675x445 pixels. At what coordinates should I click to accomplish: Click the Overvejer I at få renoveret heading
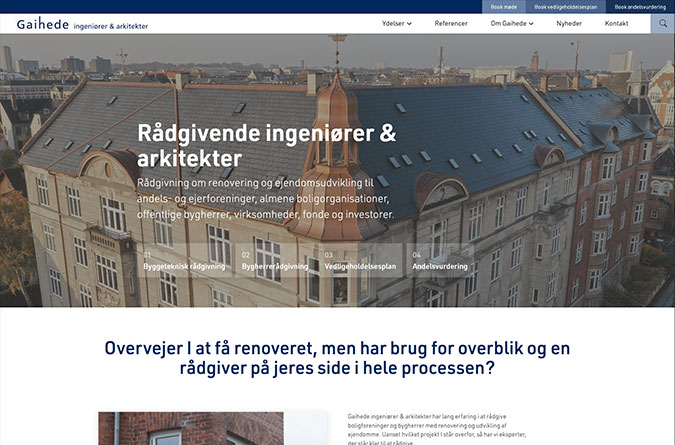337,358
